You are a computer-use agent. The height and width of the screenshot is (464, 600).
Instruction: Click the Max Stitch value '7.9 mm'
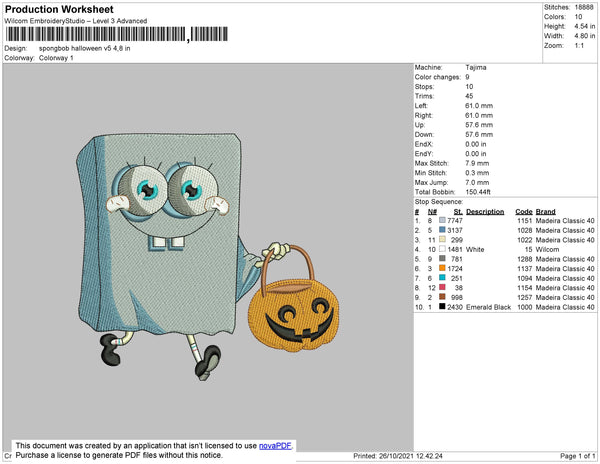click(x=477, y=163)
